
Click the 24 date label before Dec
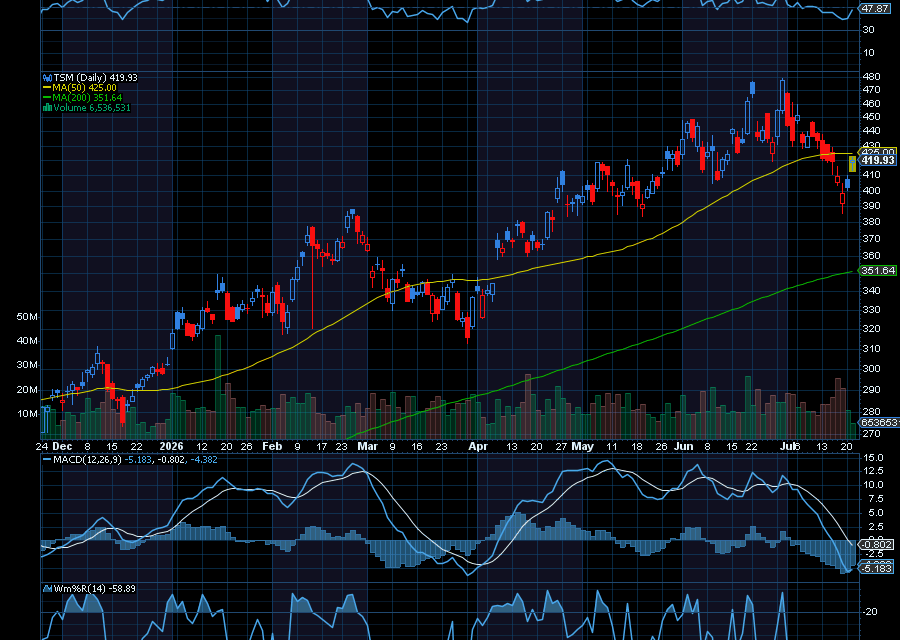[x=41, y=446]
